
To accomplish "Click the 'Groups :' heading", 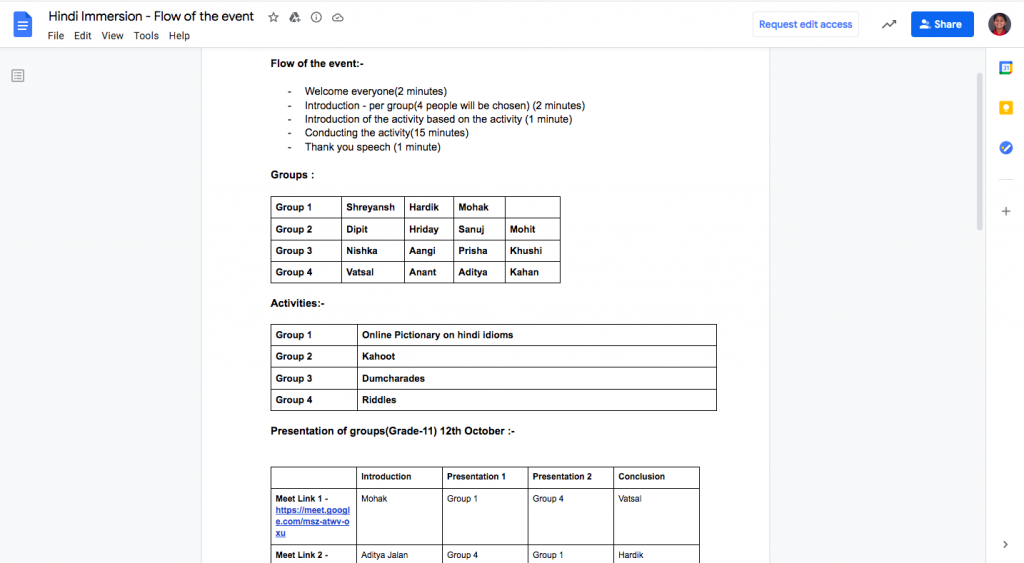I will [x=292, y=174].
